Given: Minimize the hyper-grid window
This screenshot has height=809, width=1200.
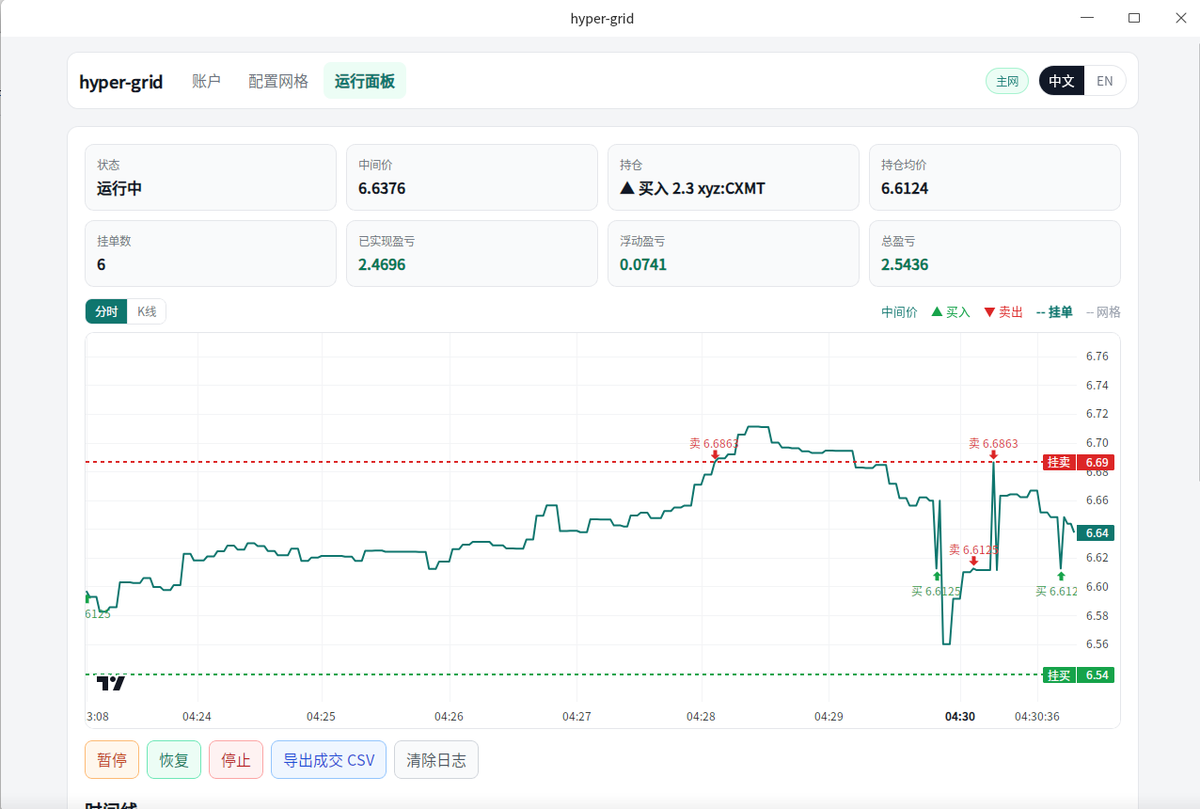Looking at the screenshot, I should (1088, 18).
